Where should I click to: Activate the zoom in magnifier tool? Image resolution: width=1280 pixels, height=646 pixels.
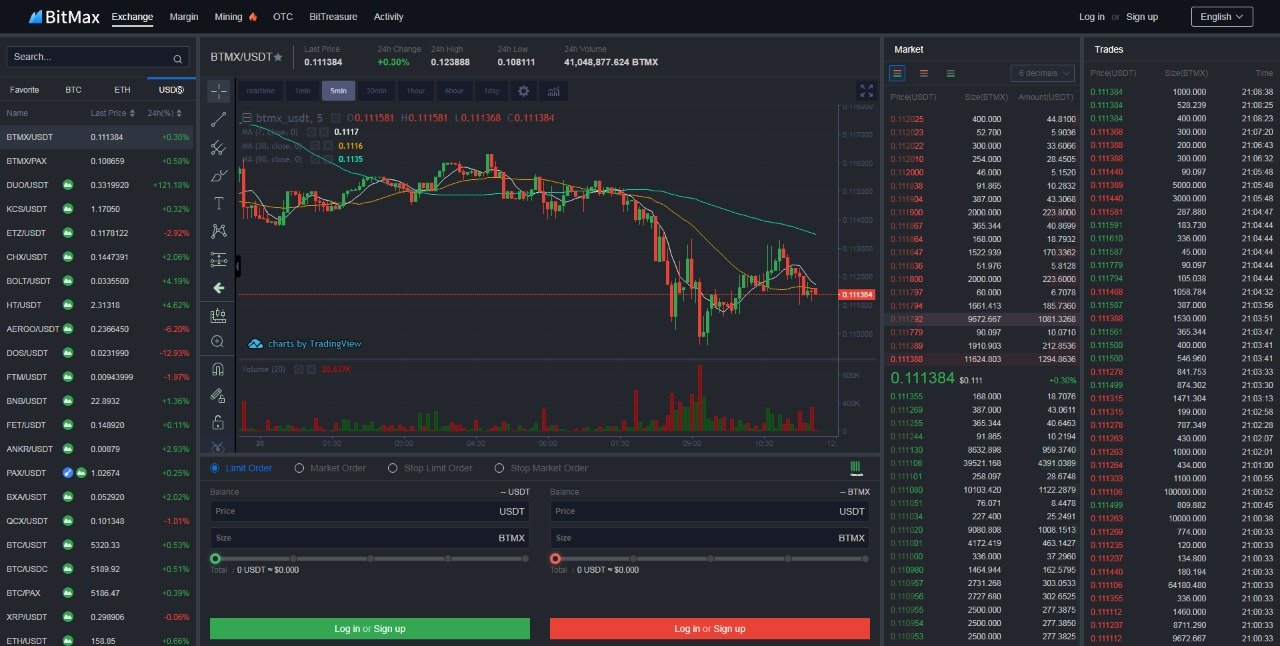click(219, 342)
